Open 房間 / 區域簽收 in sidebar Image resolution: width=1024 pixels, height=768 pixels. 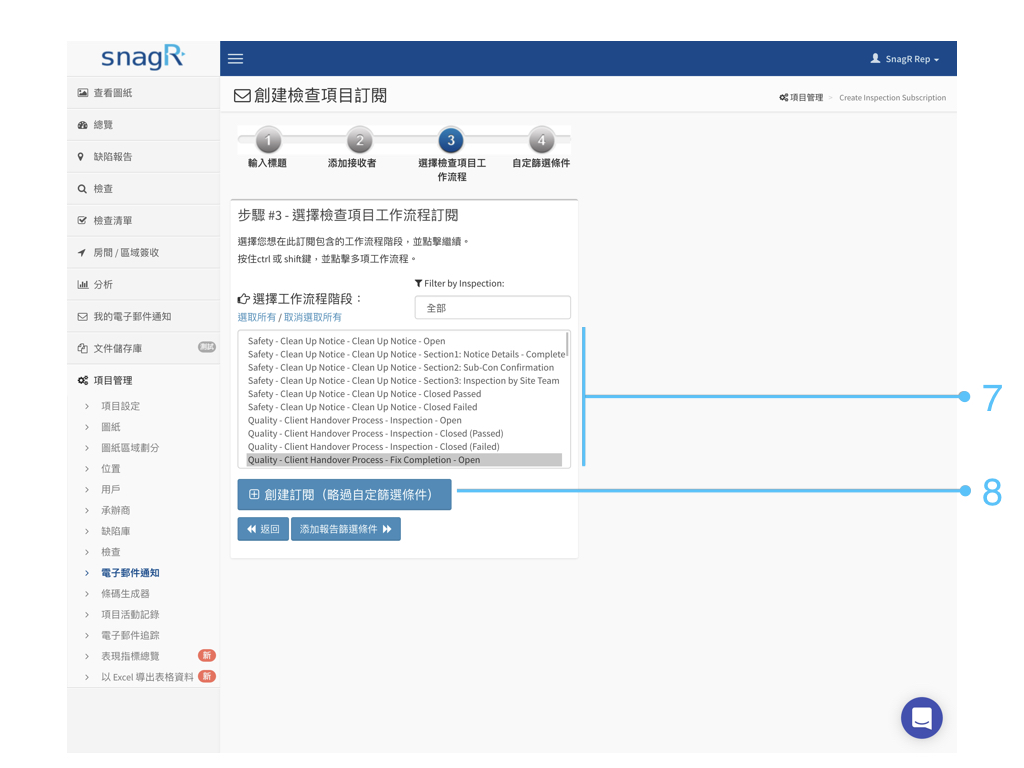tap(143, 253)
